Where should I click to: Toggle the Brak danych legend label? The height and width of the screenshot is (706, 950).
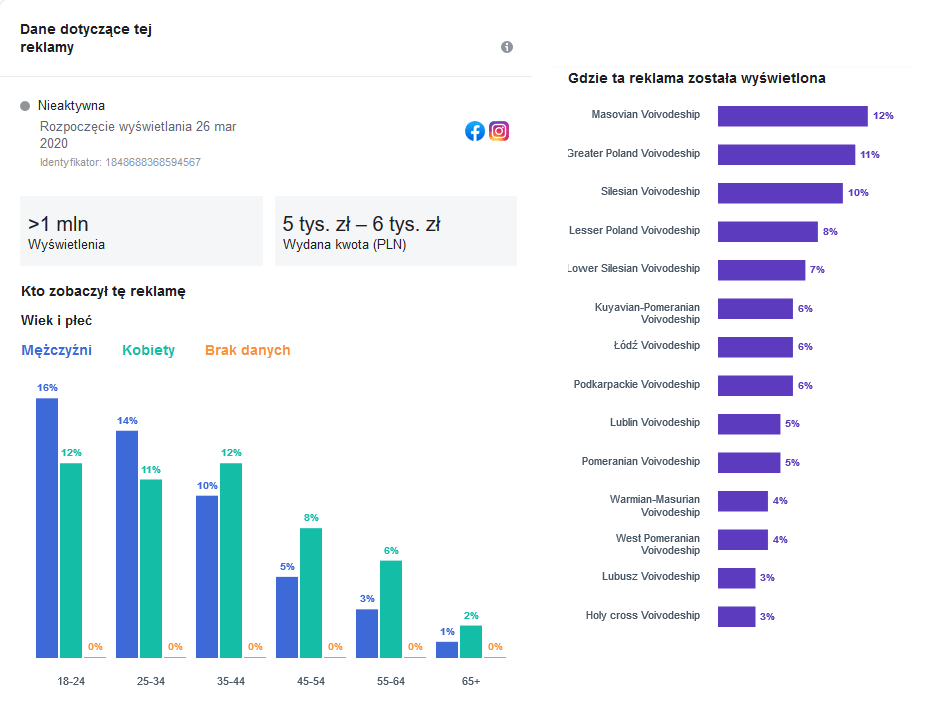(x=247, y=350)
